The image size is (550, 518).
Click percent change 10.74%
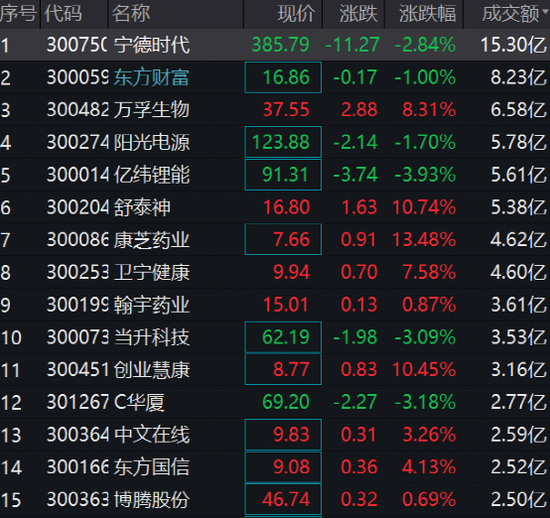[424, 207]
